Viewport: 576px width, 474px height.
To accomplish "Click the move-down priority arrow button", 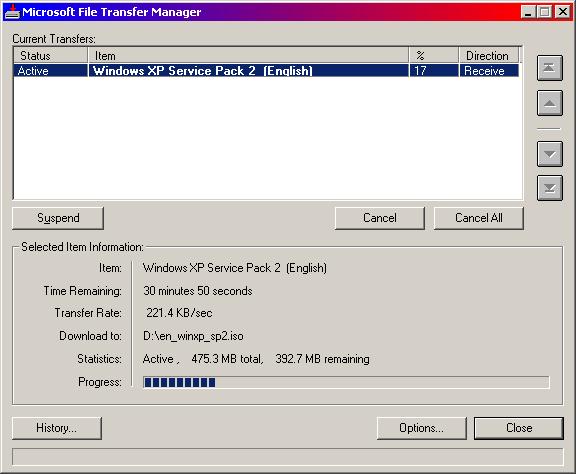I will click(x=550, y=154).
